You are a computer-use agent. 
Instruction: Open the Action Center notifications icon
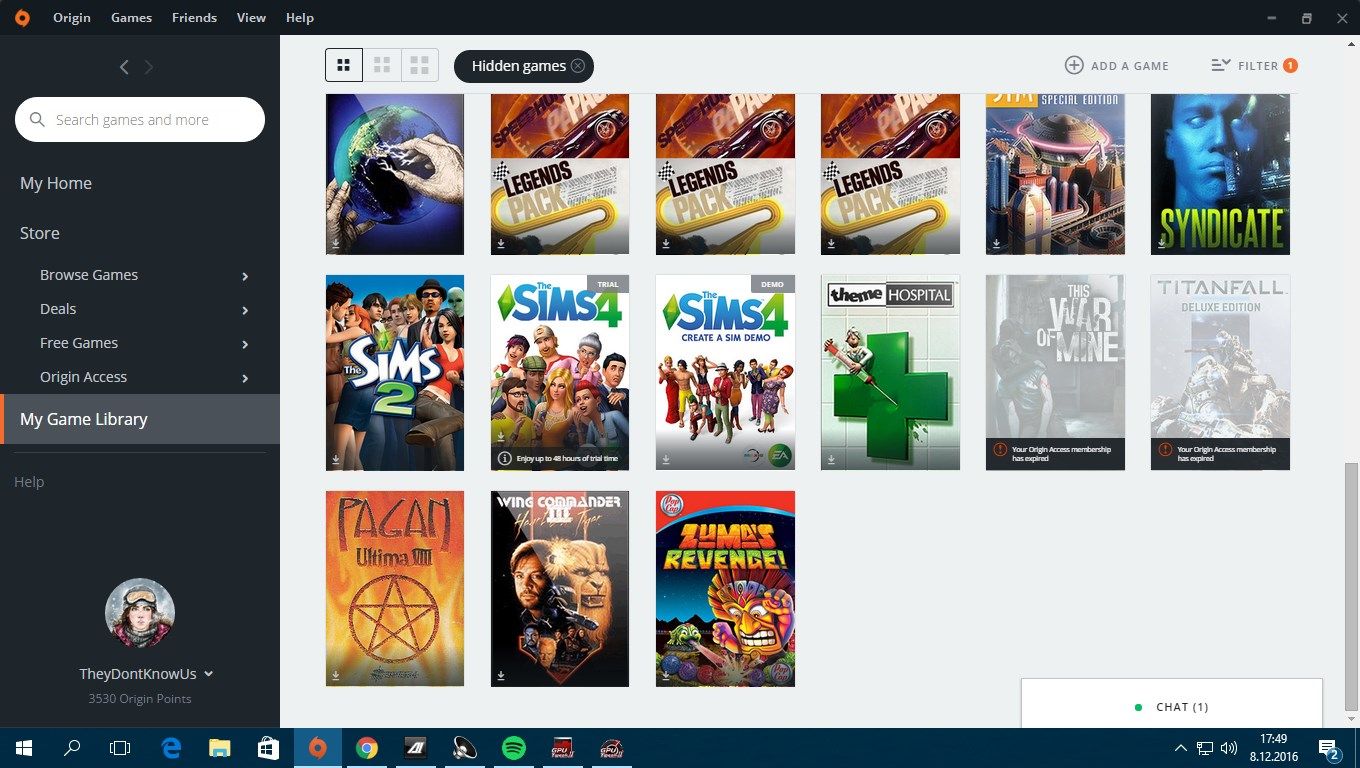click(1330, 748)
